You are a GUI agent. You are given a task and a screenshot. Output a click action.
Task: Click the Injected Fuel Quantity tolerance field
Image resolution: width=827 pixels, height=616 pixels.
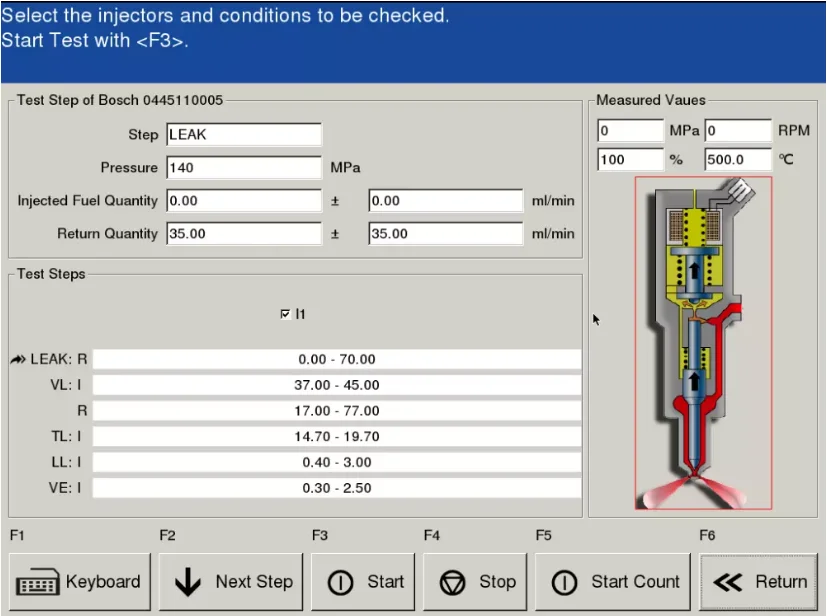click(445, 201)
